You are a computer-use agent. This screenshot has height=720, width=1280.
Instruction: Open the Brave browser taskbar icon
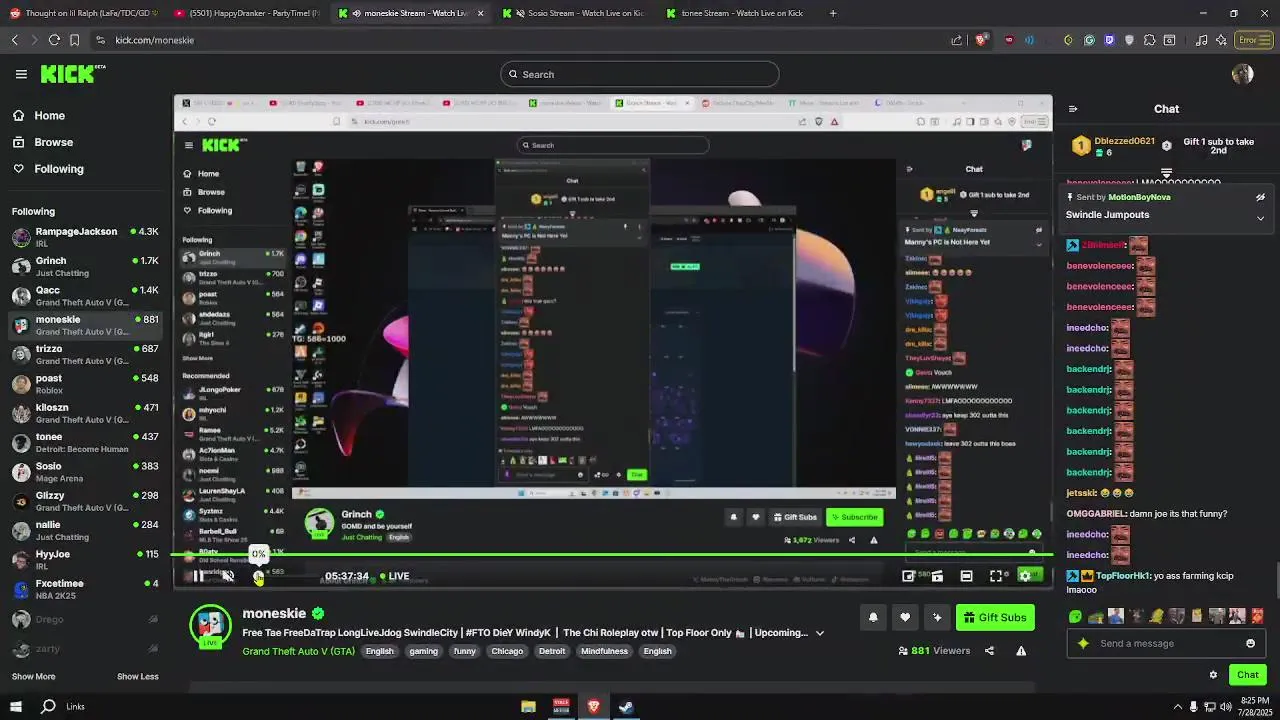[593, 707]
